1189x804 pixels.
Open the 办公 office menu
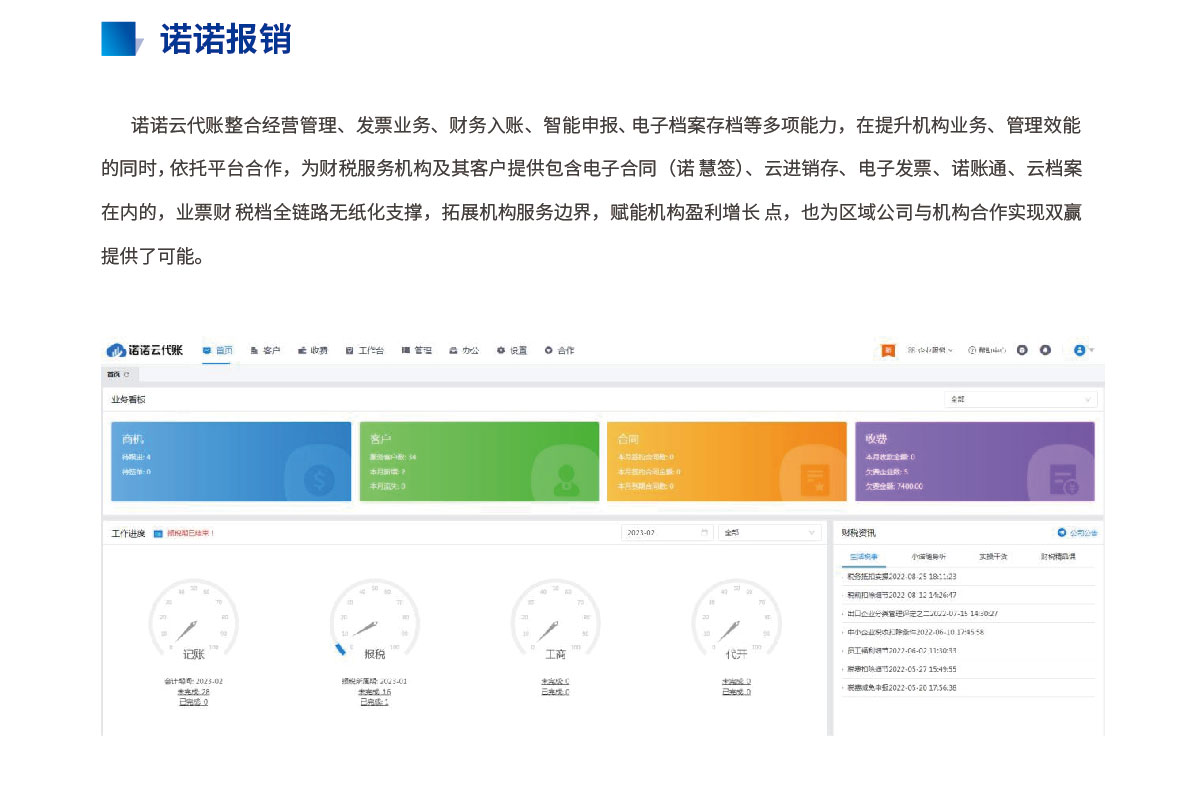tap(464, 350)
